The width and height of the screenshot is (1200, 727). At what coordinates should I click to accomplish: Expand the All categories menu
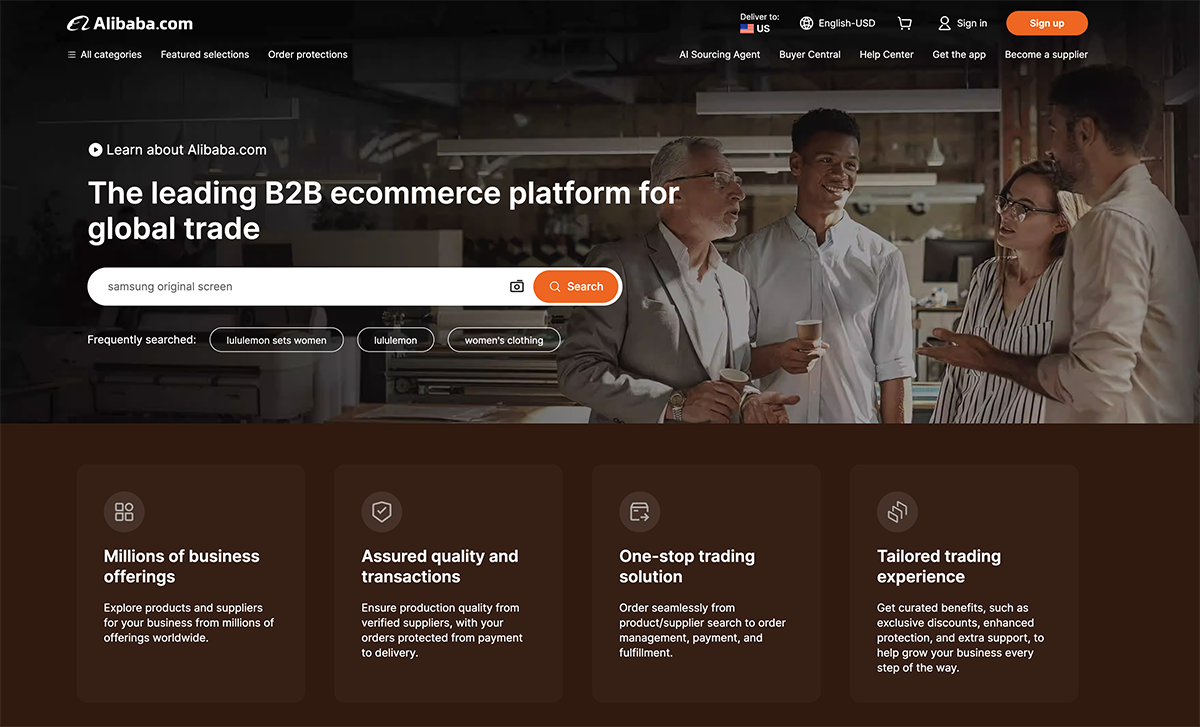point(104,55)
